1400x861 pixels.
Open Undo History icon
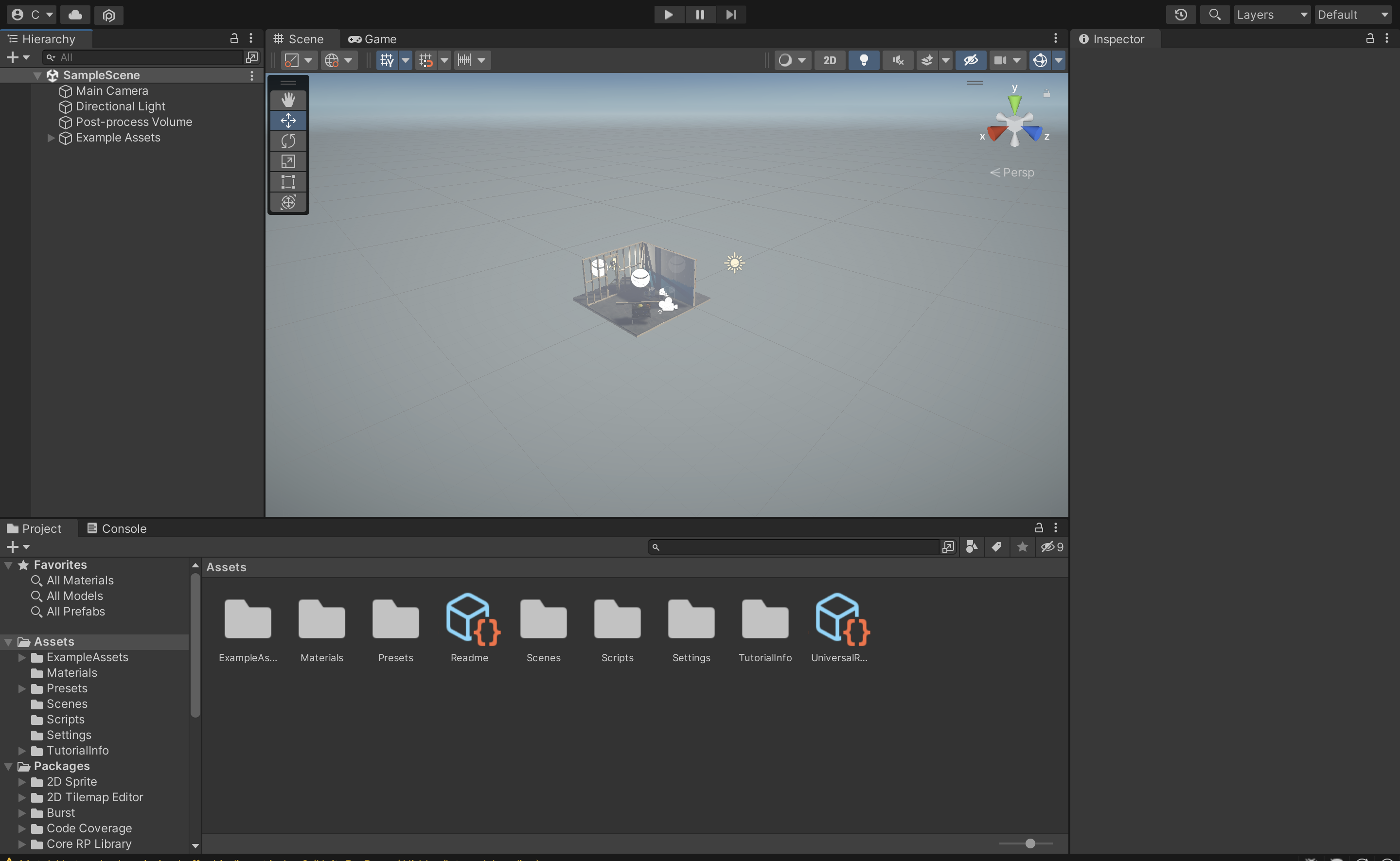coord(1181,15)
